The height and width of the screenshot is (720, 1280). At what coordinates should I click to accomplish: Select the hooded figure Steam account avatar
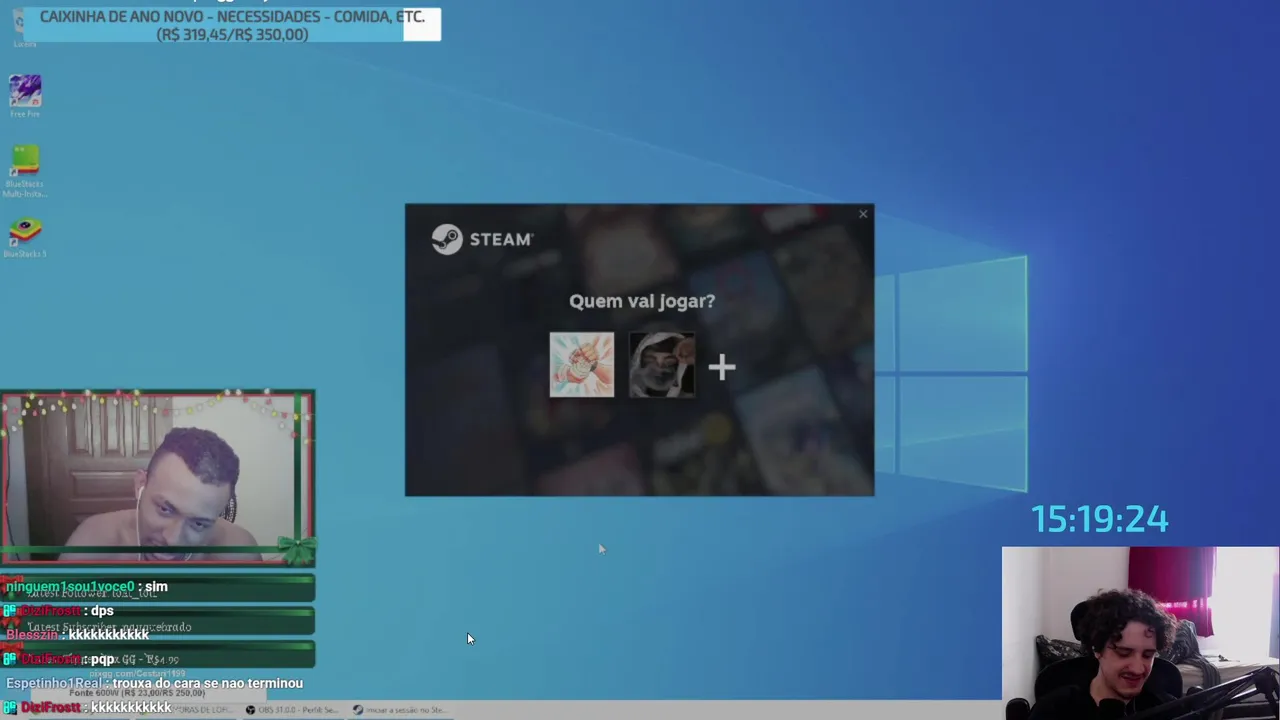point(662,365)
